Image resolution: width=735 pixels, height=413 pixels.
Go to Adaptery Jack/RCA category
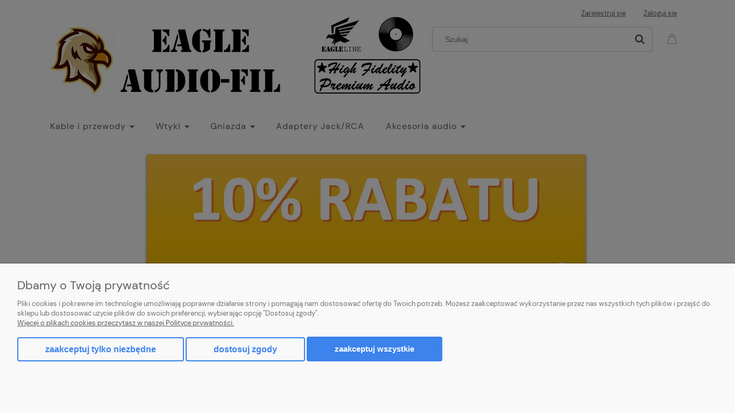pos(320,126)
